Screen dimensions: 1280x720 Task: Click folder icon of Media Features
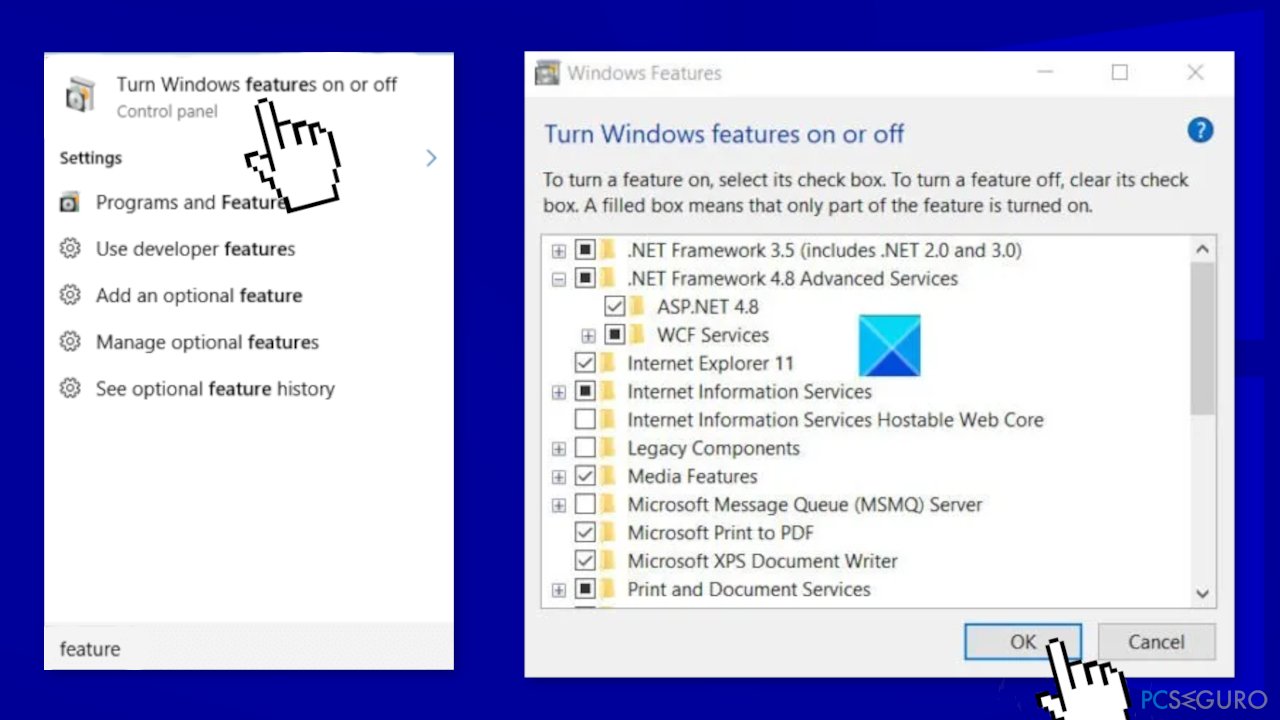click(x=607, y=476)
